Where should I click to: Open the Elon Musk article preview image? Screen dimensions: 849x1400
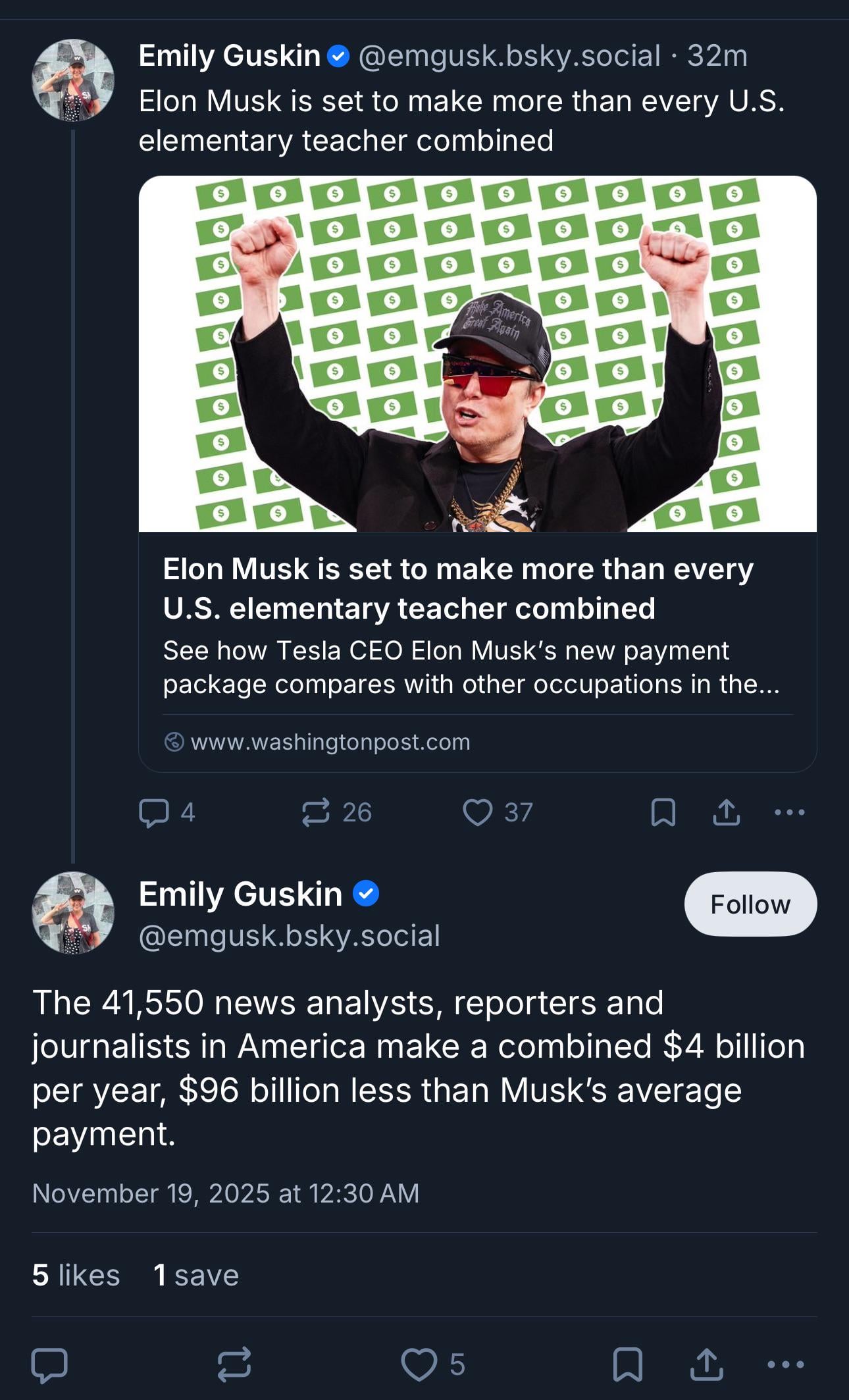tap(477, 353)
